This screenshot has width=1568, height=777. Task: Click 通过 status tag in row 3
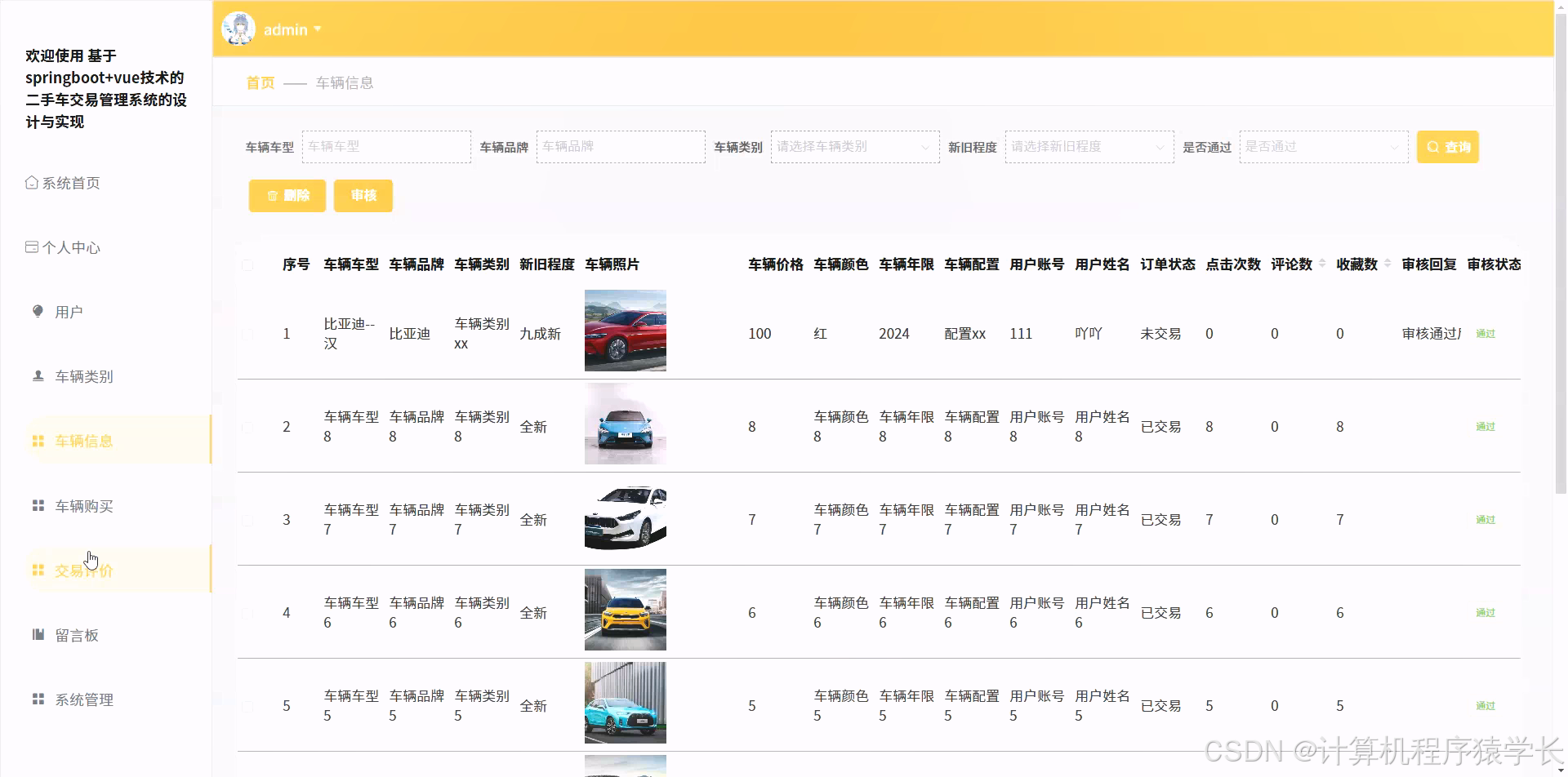pyautogui.click(x=1486, y=520)
